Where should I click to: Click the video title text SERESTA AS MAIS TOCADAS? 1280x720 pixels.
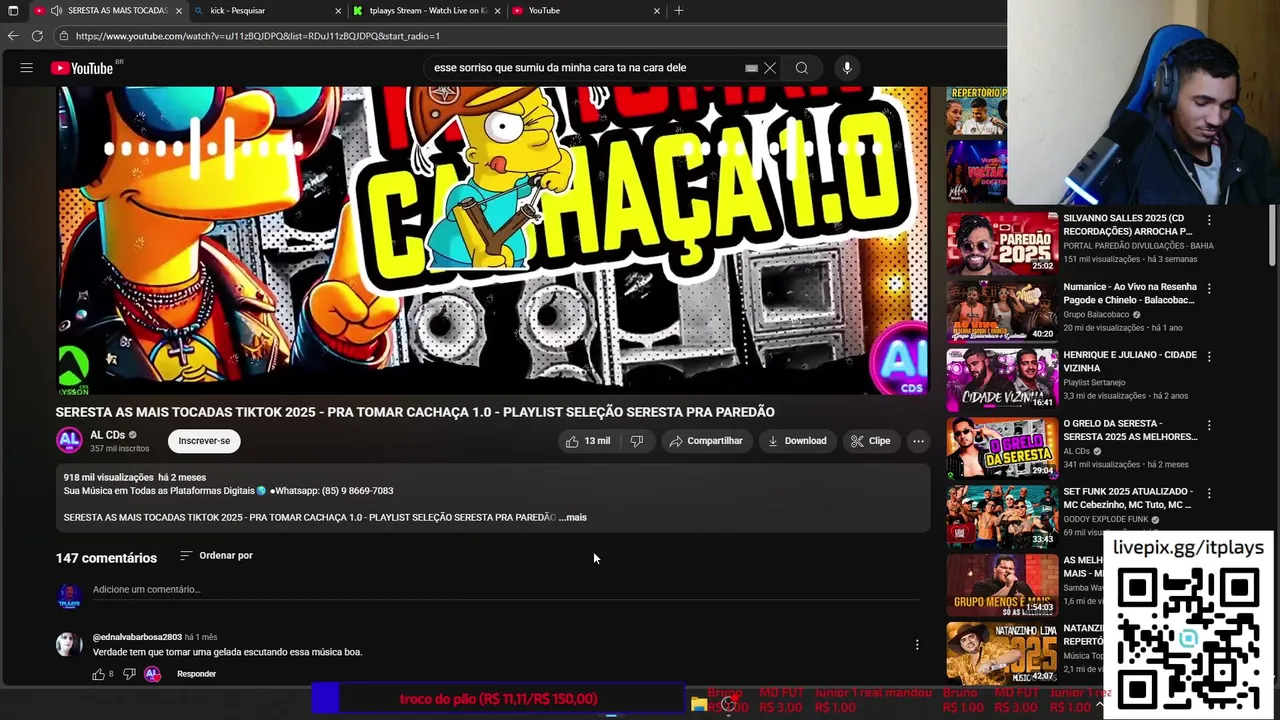tap(415, 412)
